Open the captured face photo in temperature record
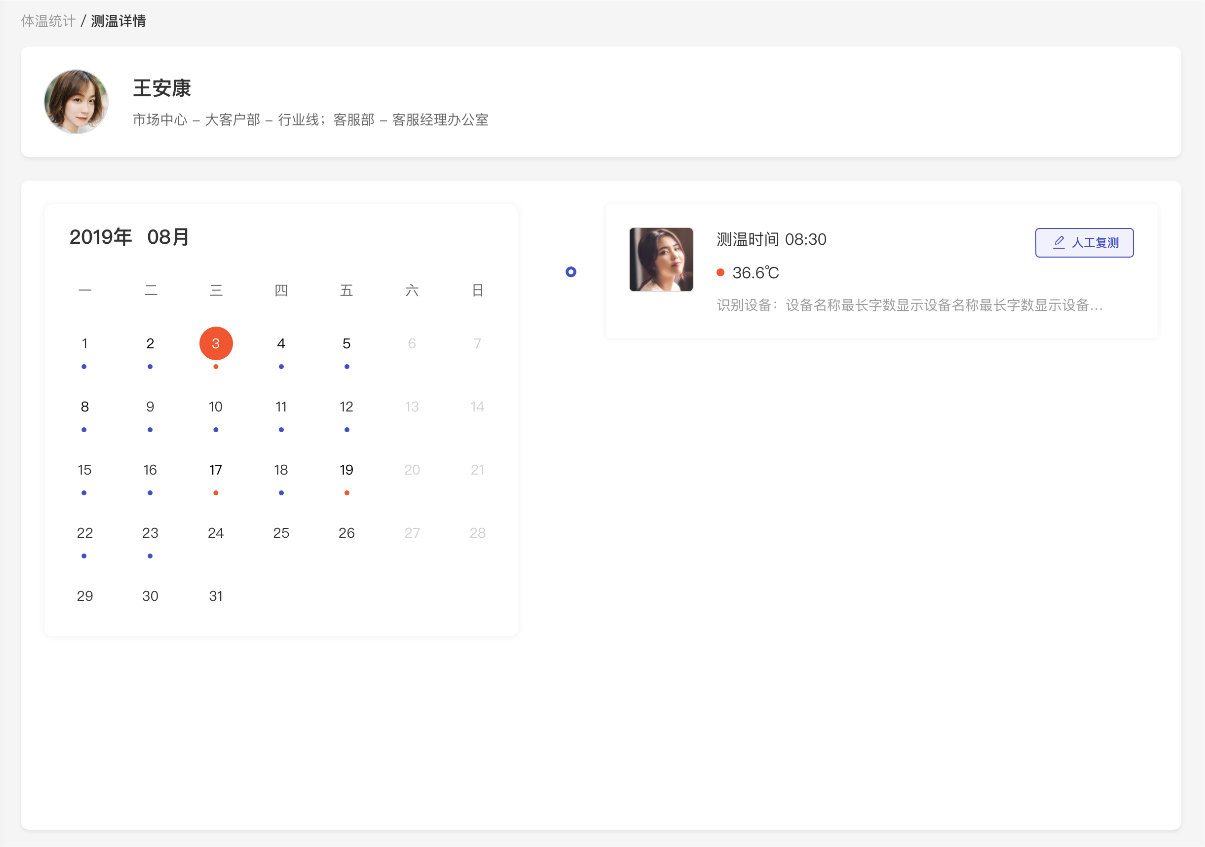This screenshot has height=847, width=1205. 661,259
